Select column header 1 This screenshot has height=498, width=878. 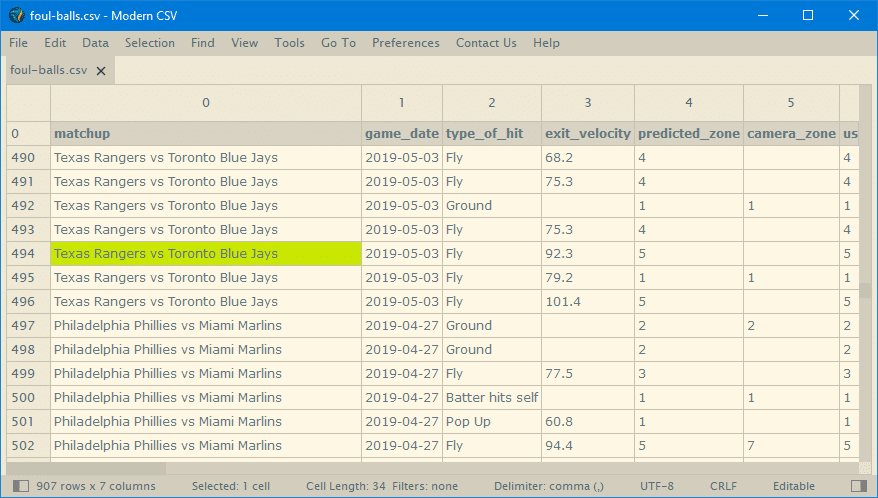click(401, 103)
